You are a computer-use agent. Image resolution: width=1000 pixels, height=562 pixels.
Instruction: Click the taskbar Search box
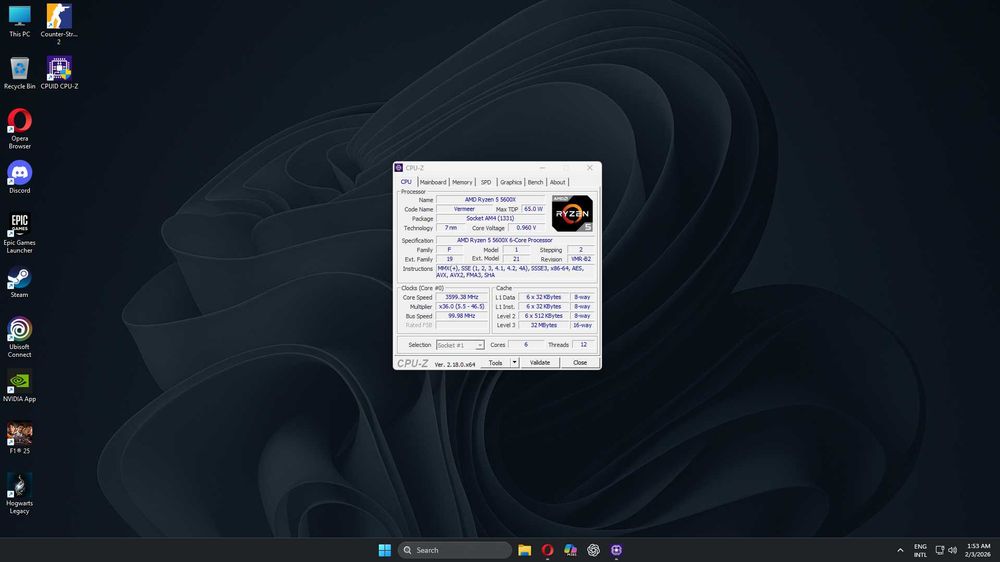coord(455,550)
